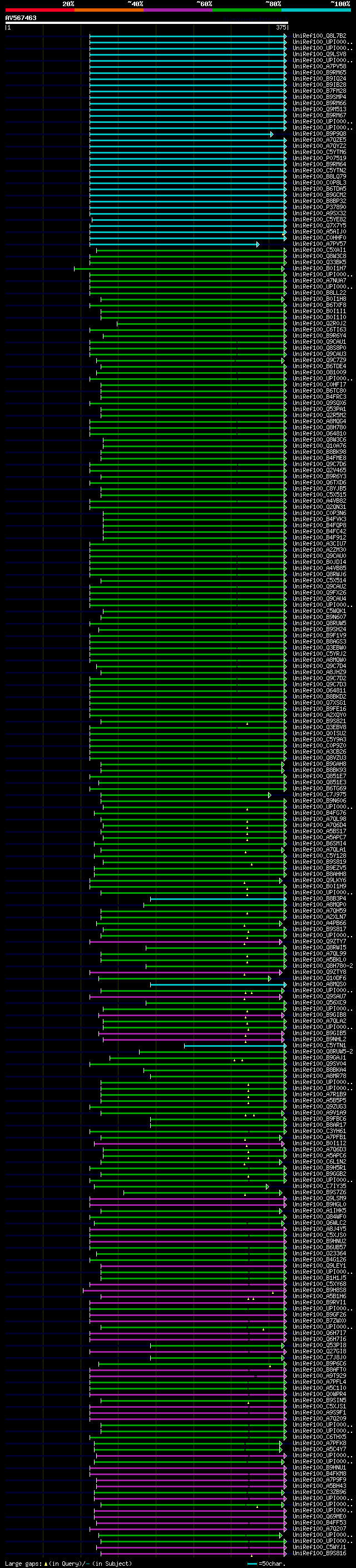Screen dimensions: 356x1568
Task: Open hit UniRef100_B9IQ24
Action: (319, 78)
